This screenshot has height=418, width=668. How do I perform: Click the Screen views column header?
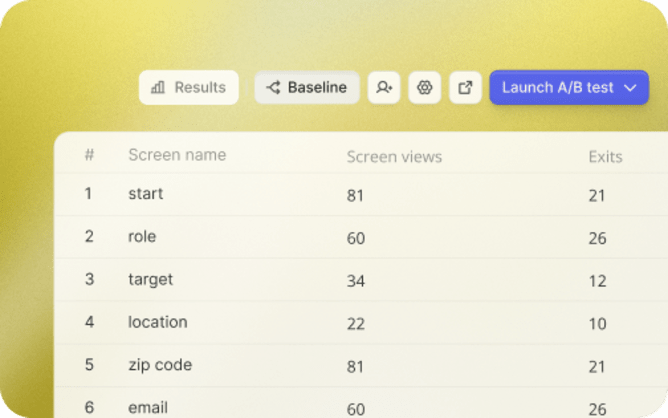pyautogui.click(x=394, y=157)
